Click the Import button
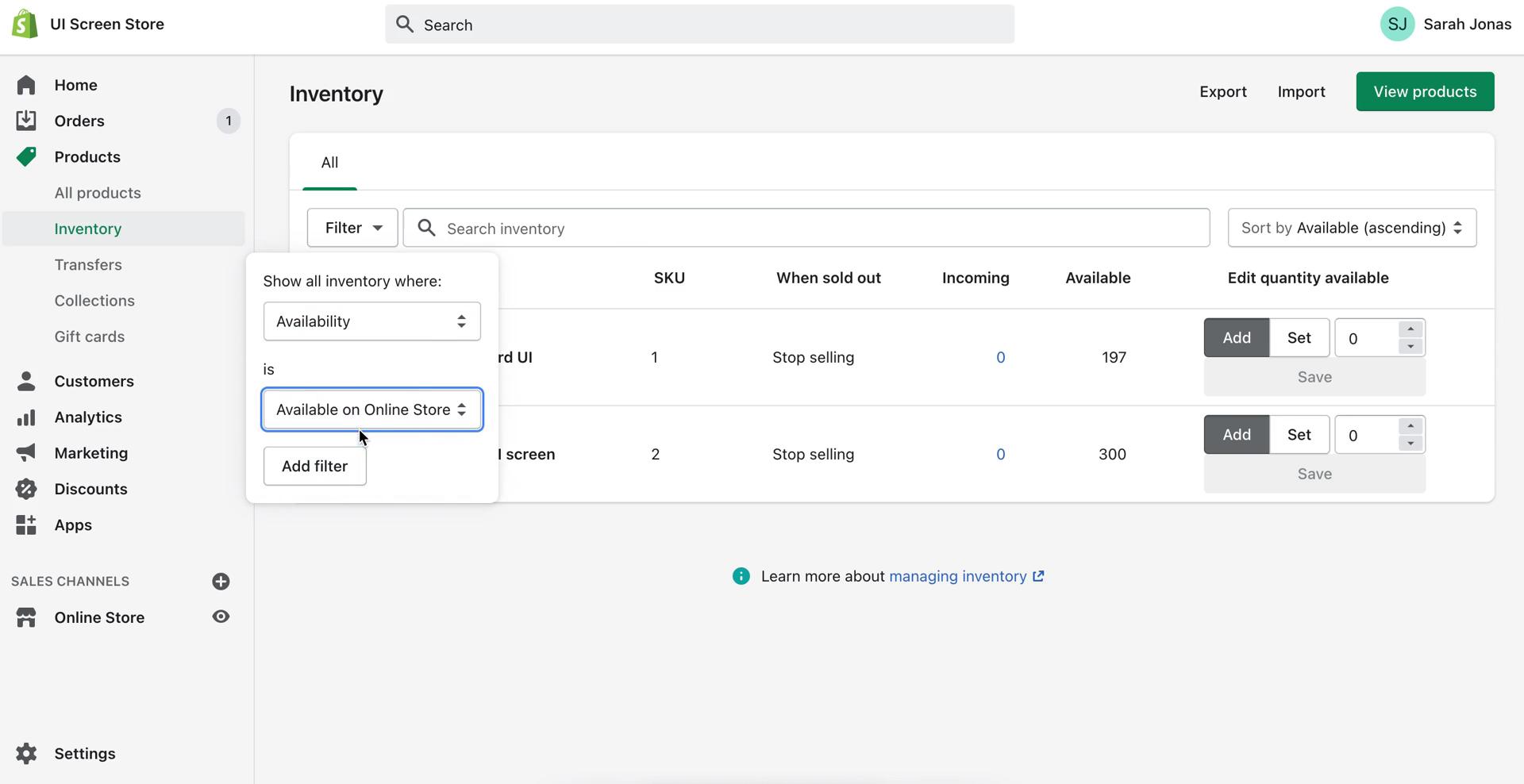 [x=1301, y=91]
